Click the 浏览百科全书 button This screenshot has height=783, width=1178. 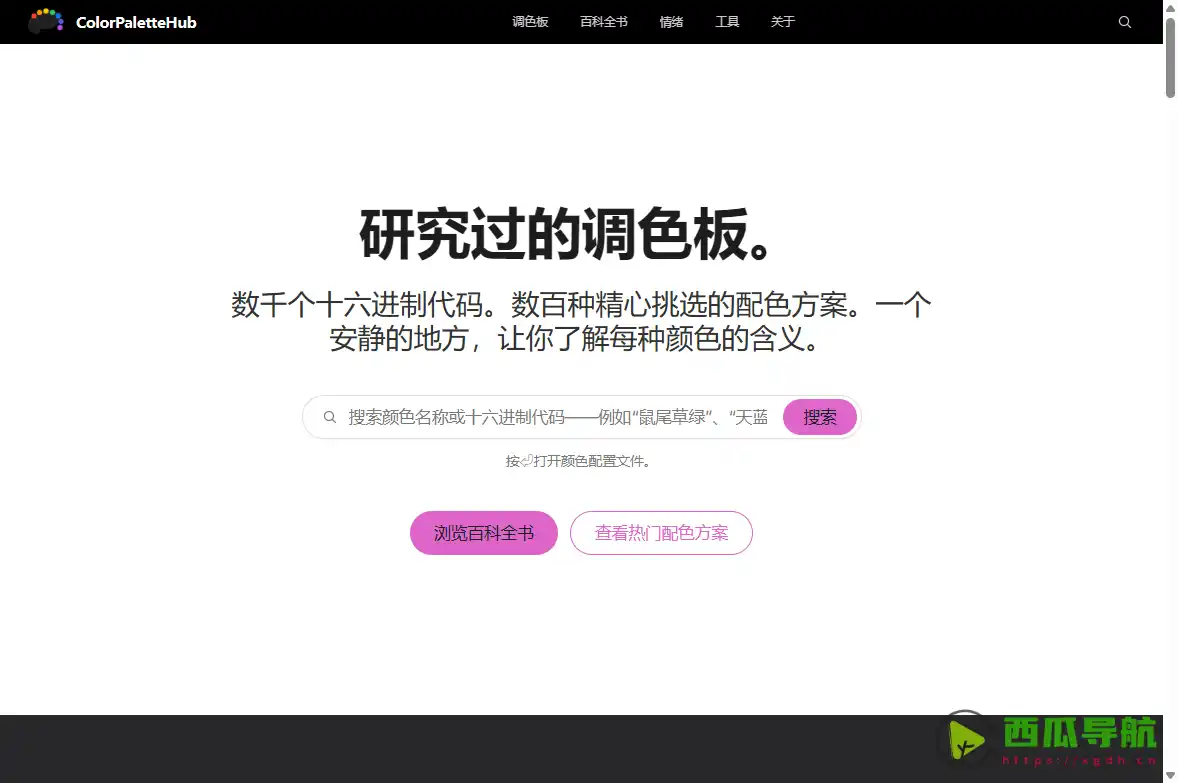click(484, 533)
